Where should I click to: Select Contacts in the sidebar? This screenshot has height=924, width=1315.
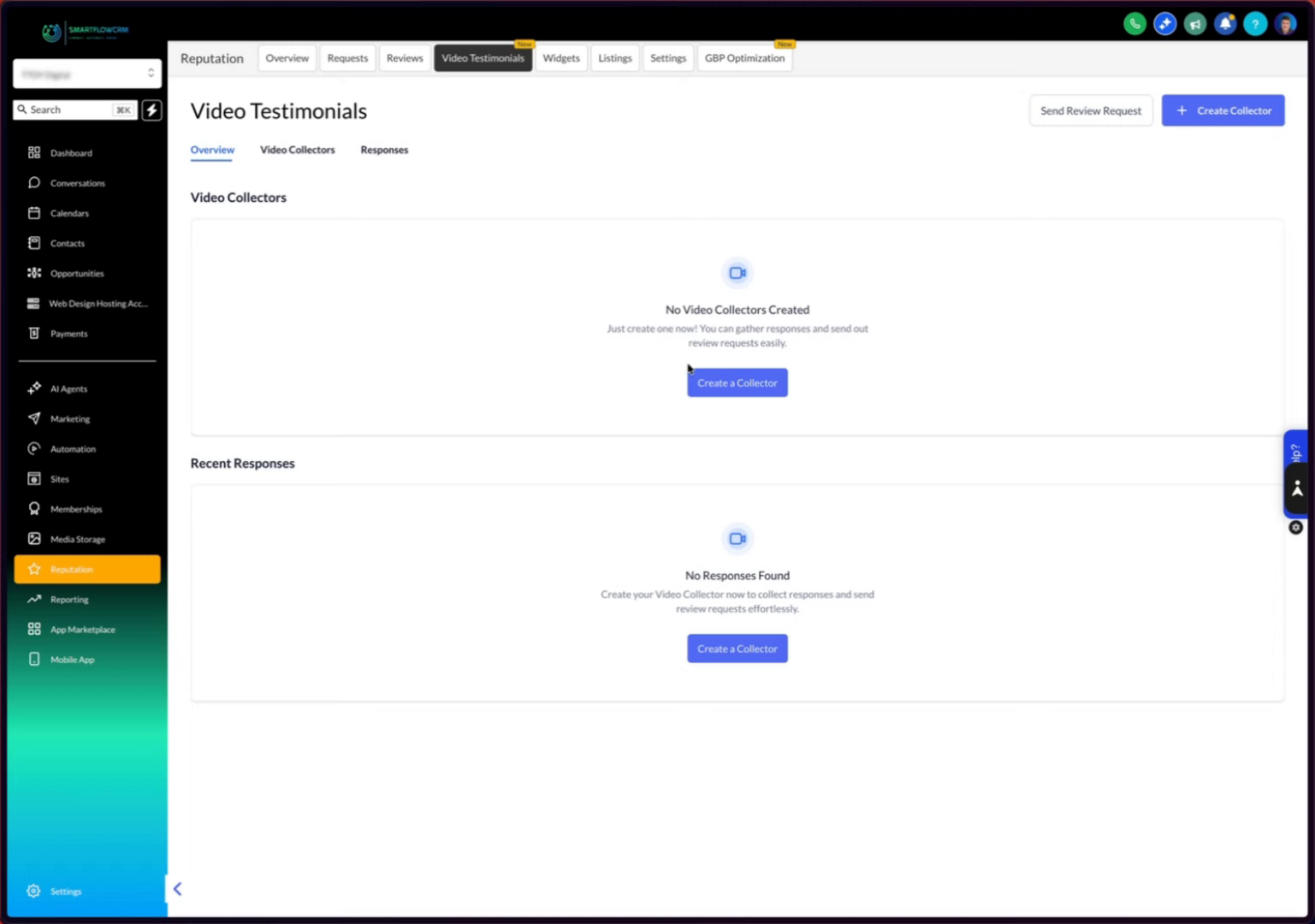click(x=86, y=243)
